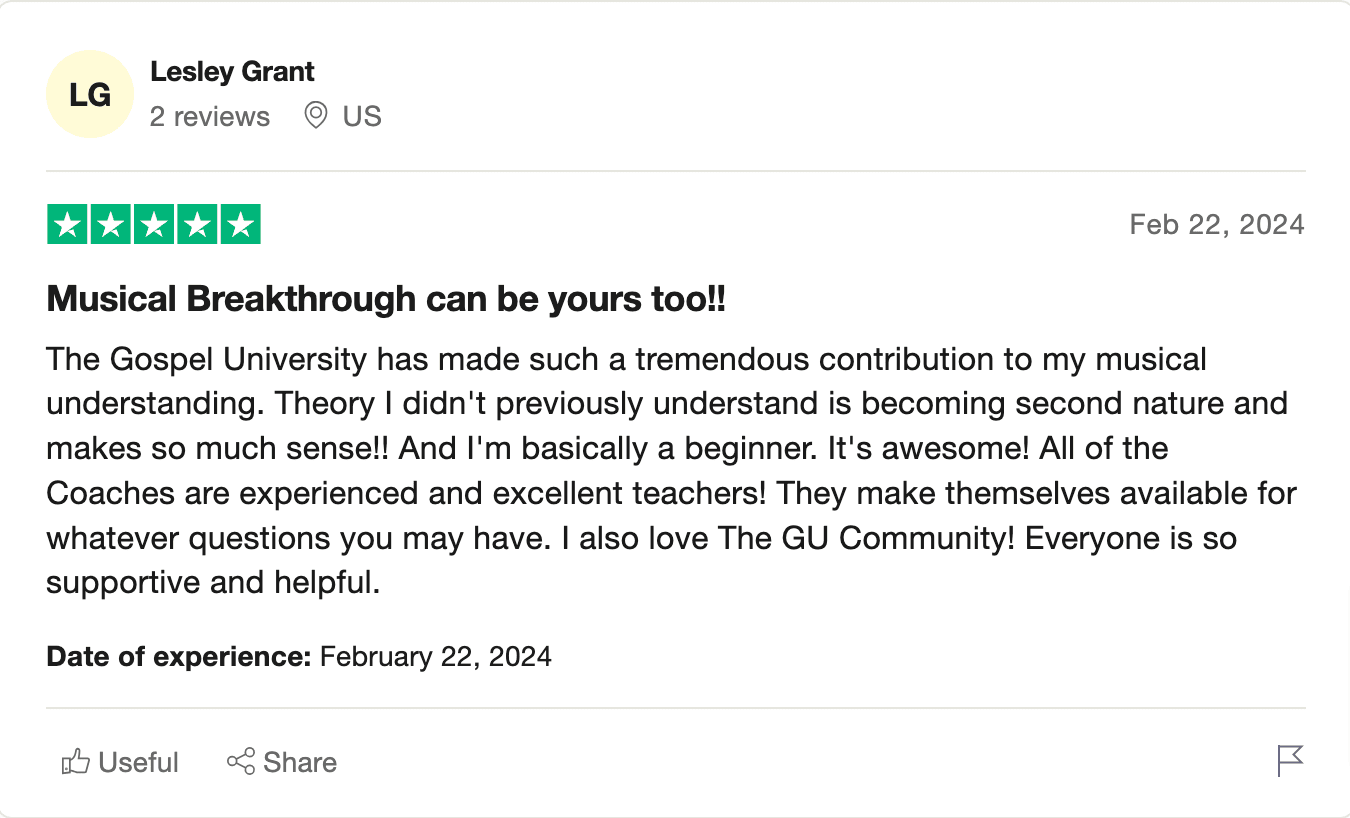Click the Date of experience label

[180, 657]
